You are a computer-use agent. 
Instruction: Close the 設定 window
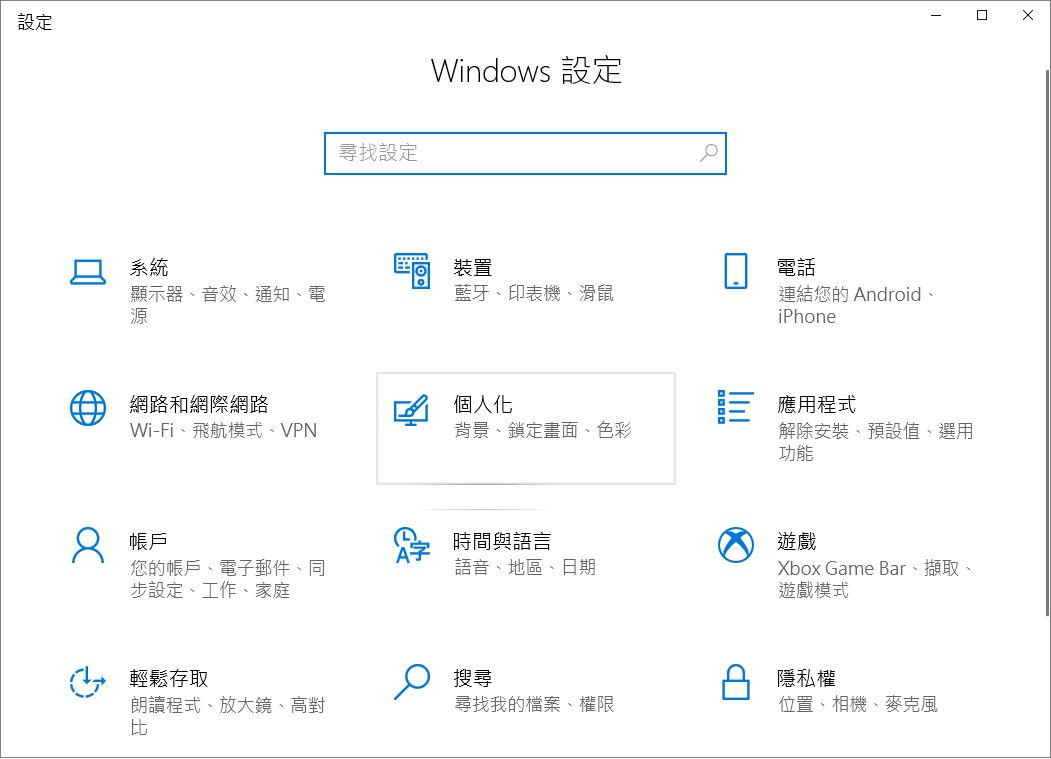point(1028,15)
